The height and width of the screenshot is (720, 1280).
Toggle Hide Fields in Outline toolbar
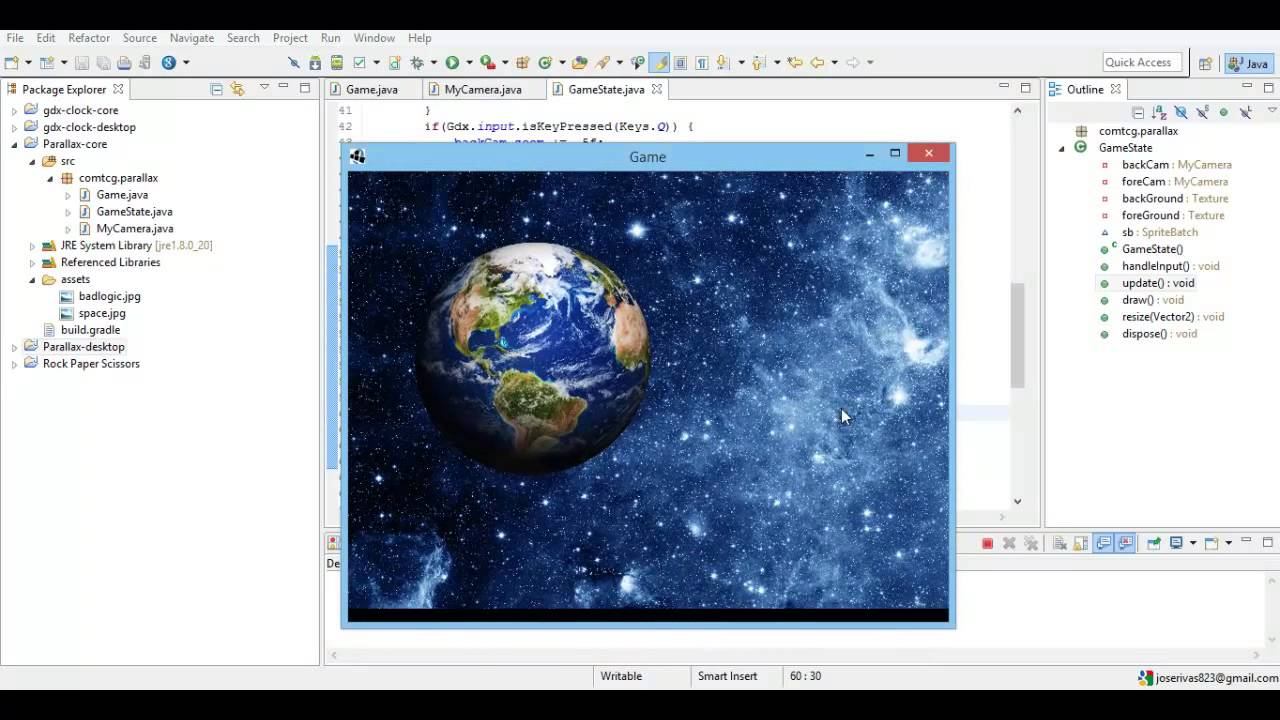point(1181,113)
